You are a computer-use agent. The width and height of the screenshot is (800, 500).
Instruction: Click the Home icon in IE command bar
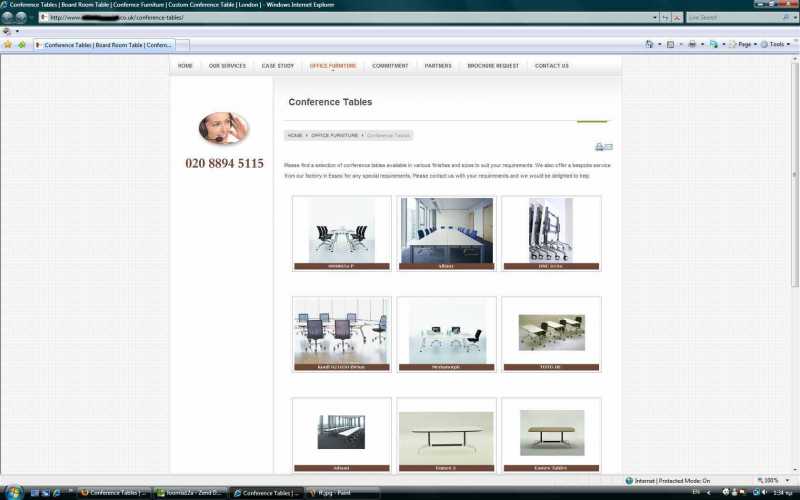pyautogui.click(x=649, y=44)
